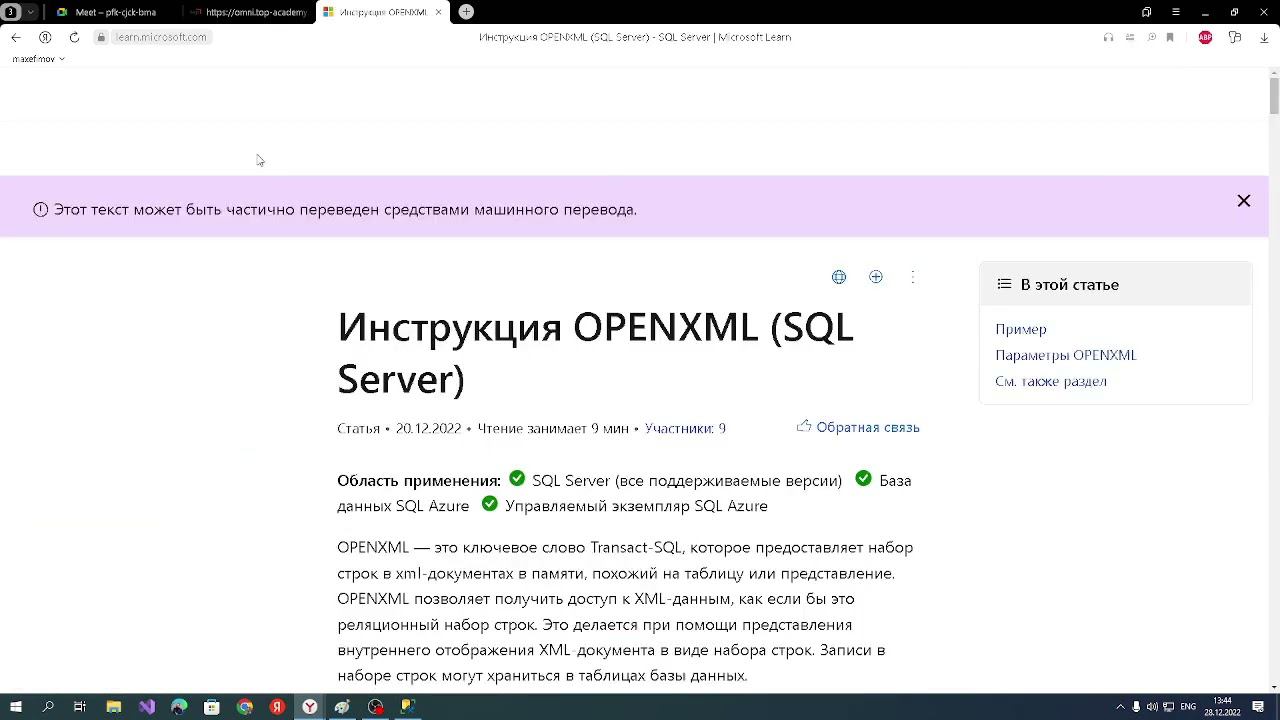Dismiss the machine translation notice

coord(1244,201)
